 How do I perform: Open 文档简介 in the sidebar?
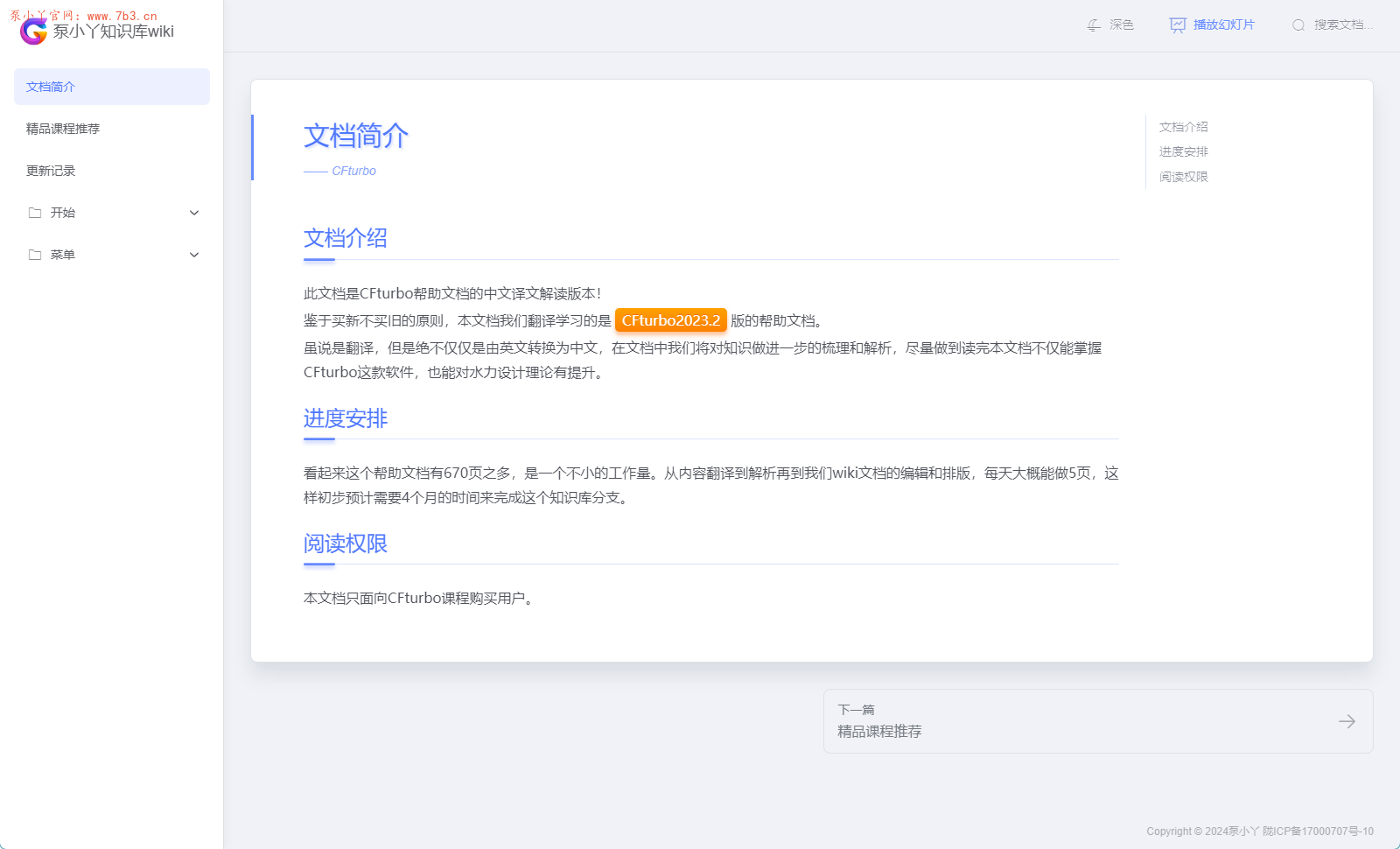point(112,87)
